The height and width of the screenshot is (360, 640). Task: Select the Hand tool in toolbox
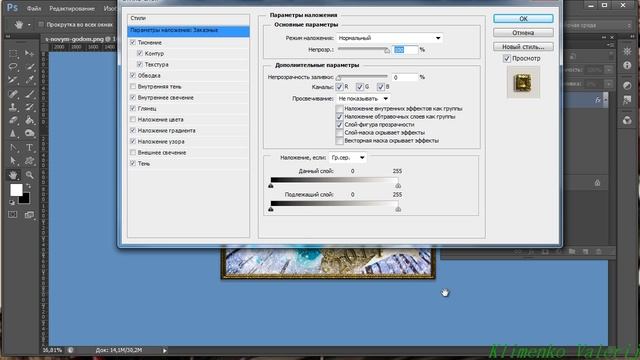(13, 175)
